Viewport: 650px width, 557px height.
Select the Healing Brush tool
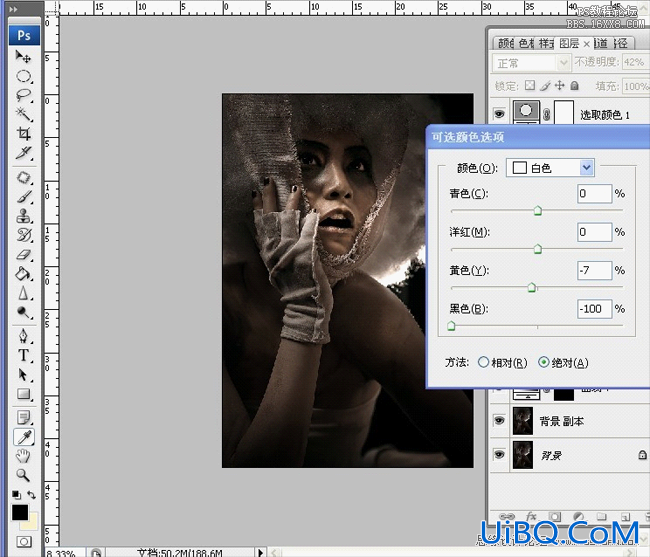23,177
